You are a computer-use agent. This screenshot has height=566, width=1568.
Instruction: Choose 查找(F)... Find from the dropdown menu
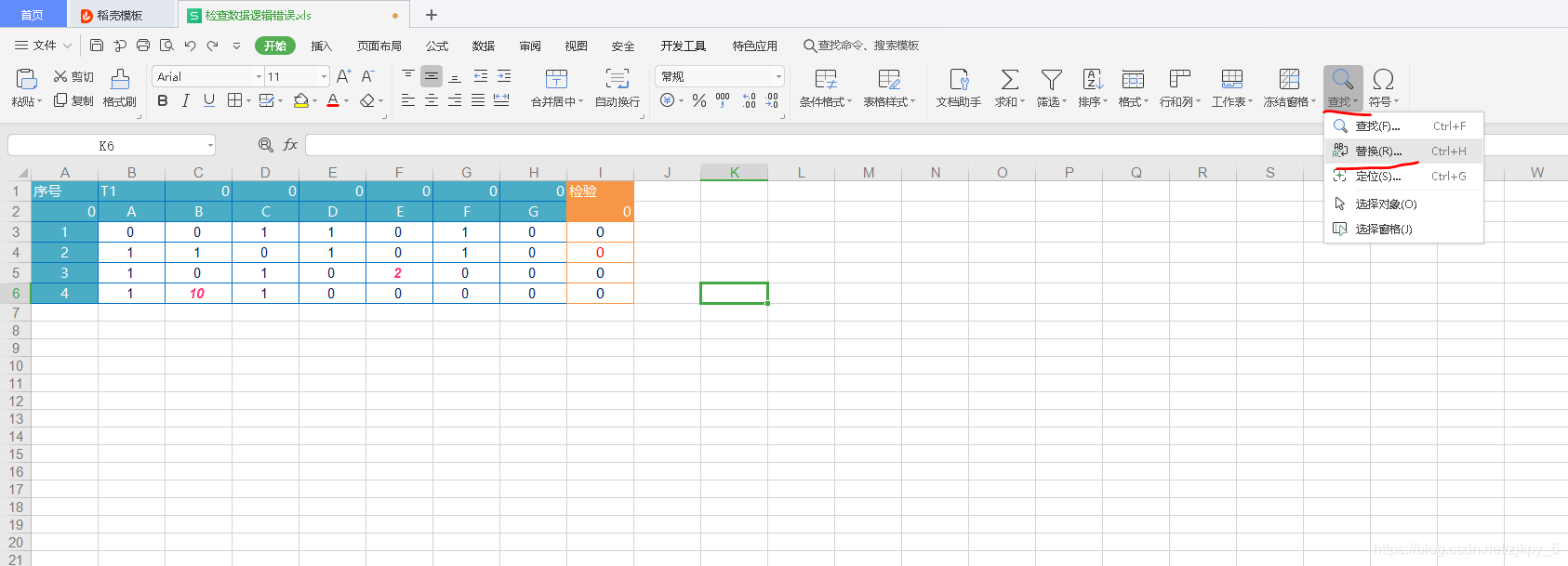(1403, 126)
